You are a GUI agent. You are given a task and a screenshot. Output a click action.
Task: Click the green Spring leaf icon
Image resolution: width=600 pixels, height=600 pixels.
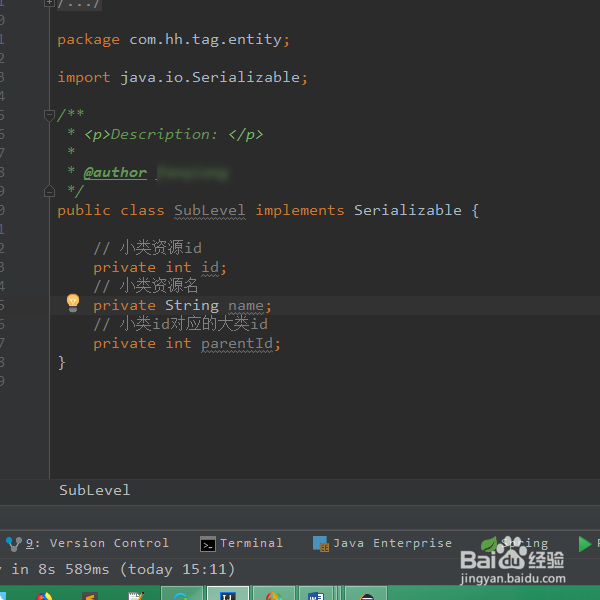click(x=489, y=543)
